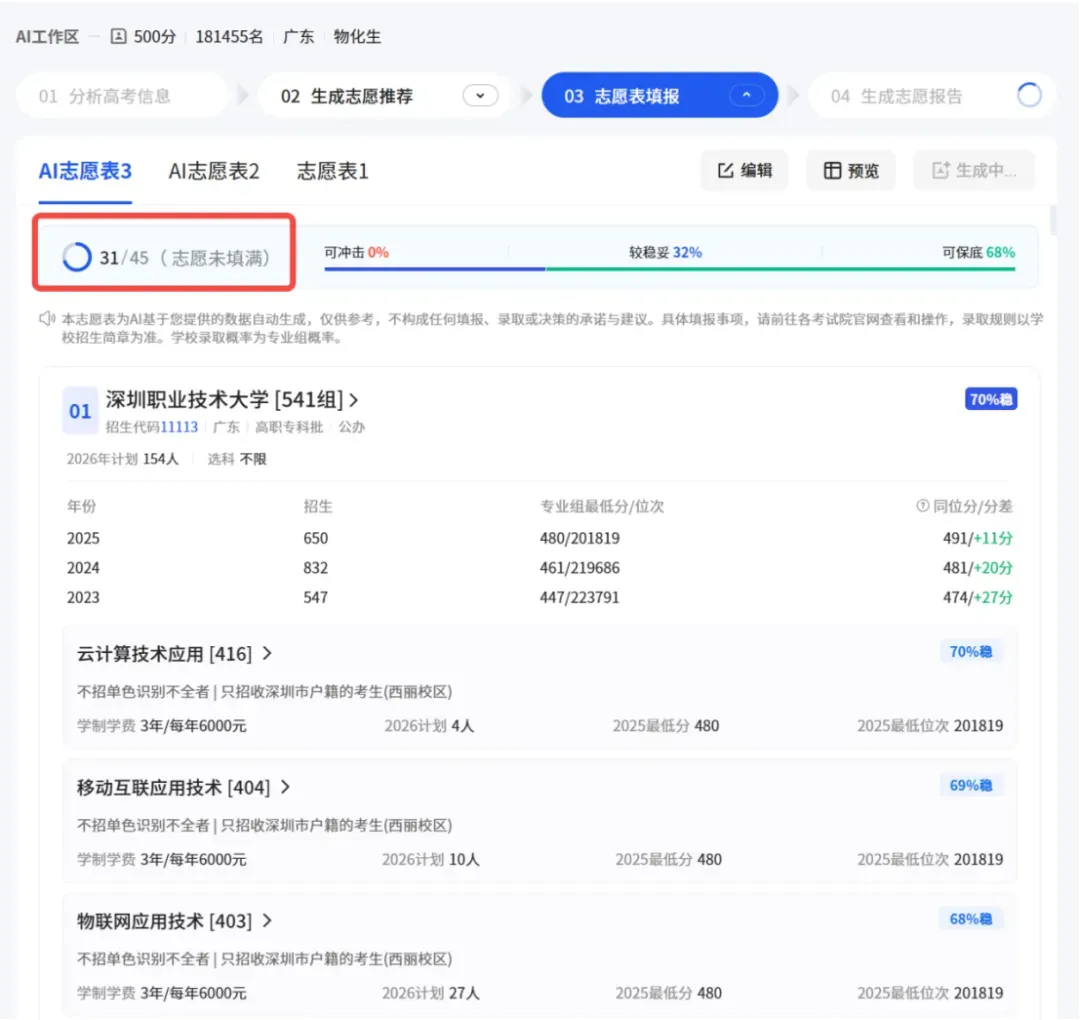Switch to AI志愿表2 tab
This screenshot has width=1080, height=1020.
click(x=214, y=171)
